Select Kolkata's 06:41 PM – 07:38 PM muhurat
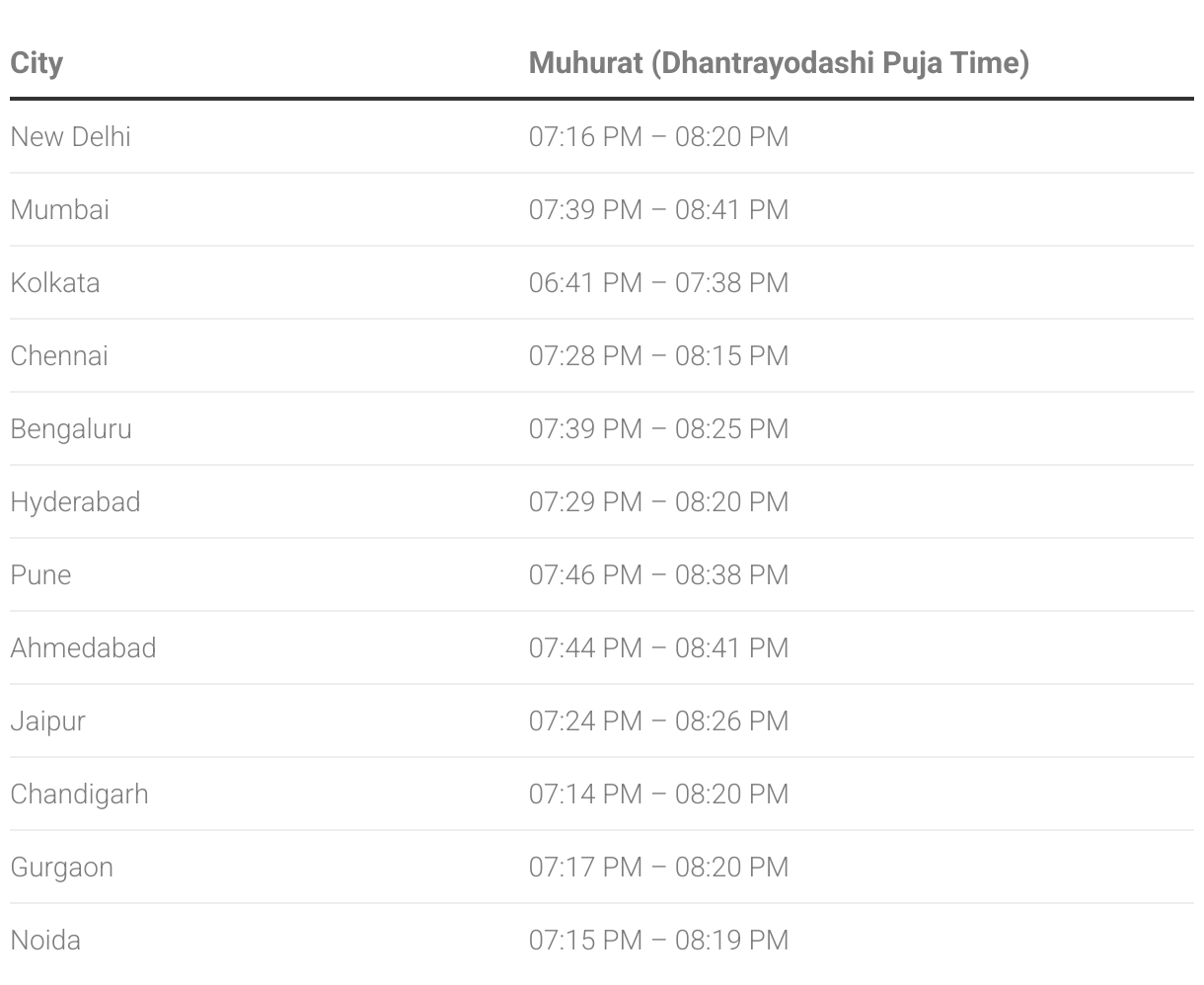 pyautogui.click(x=658, y=282)
